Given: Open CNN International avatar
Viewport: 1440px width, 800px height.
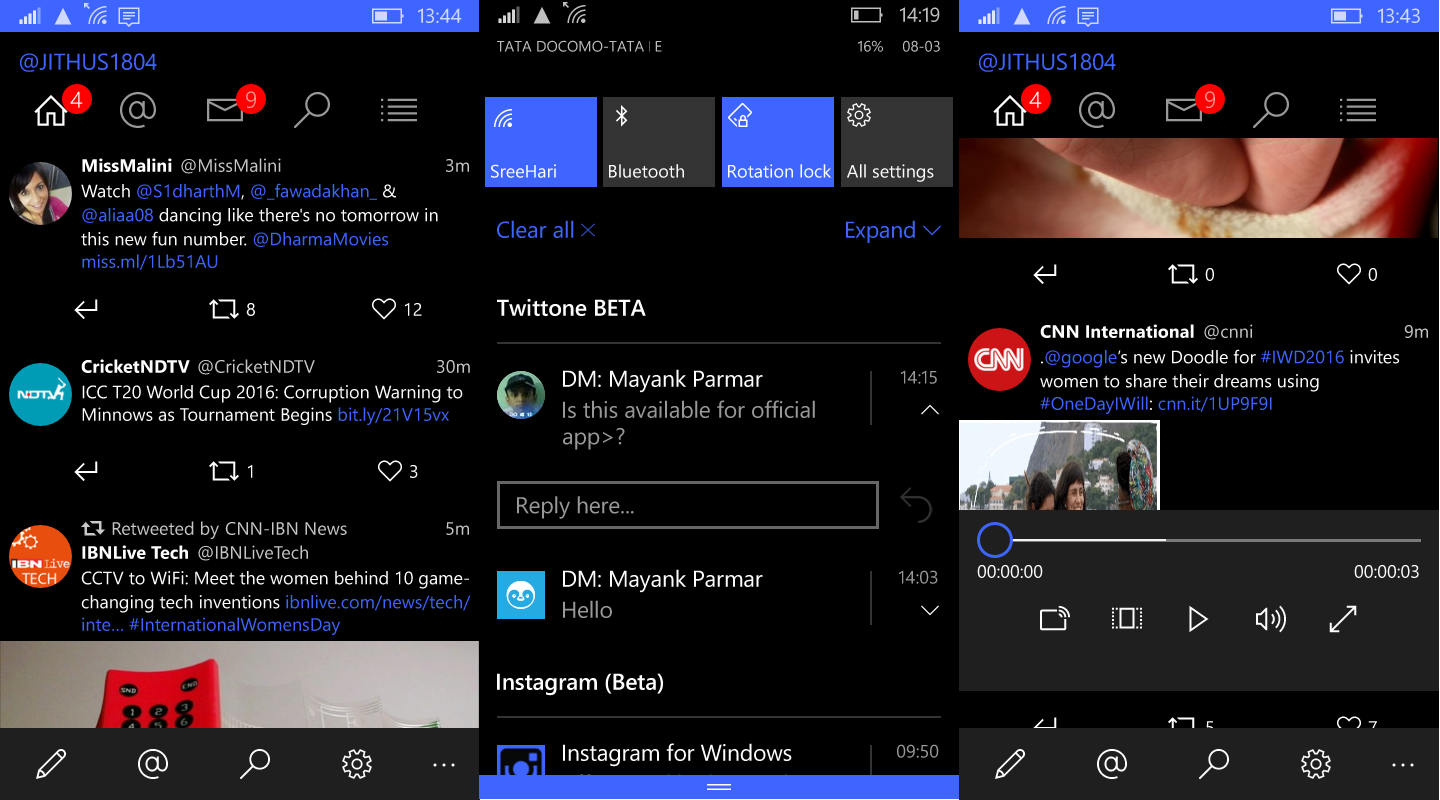Looking at the screenshot, I should [999, 358].
